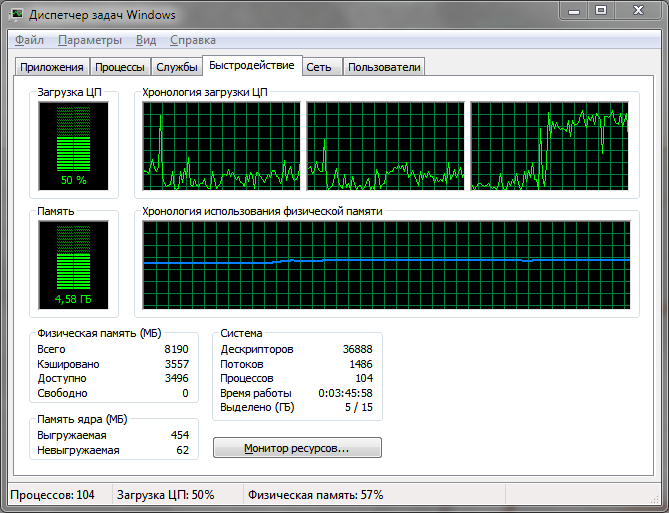
Task: Click the Кэшировано value 3557
Action: 177,364
